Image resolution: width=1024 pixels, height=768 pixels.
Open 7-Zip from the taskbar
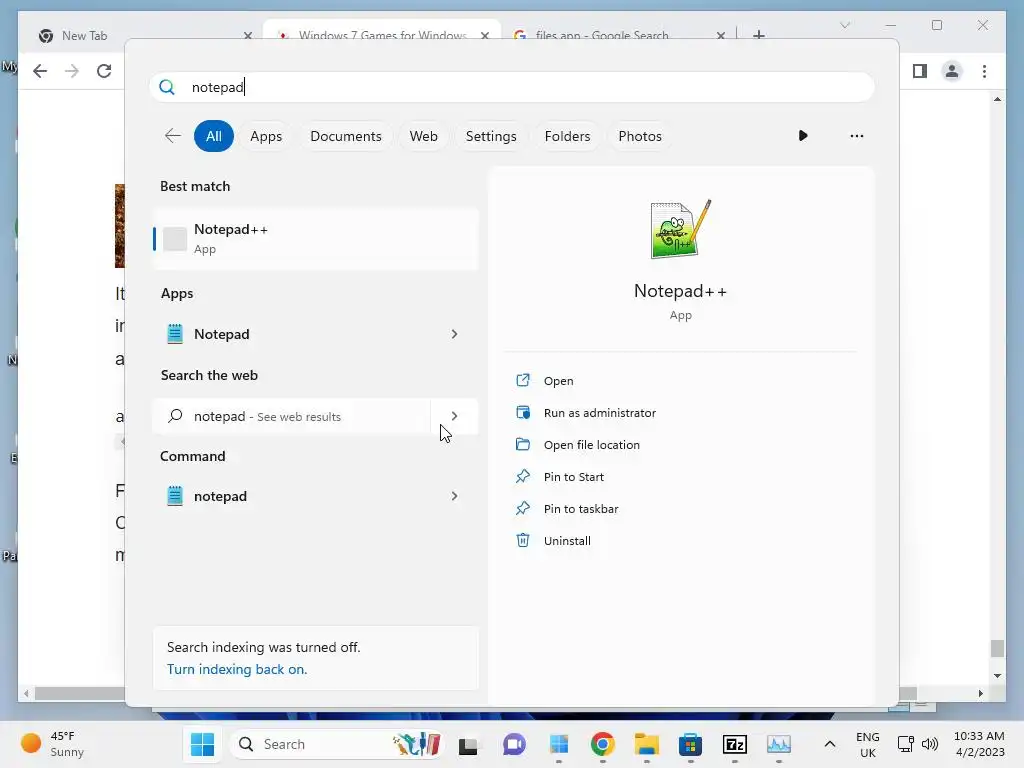click(x=735, y=744)
